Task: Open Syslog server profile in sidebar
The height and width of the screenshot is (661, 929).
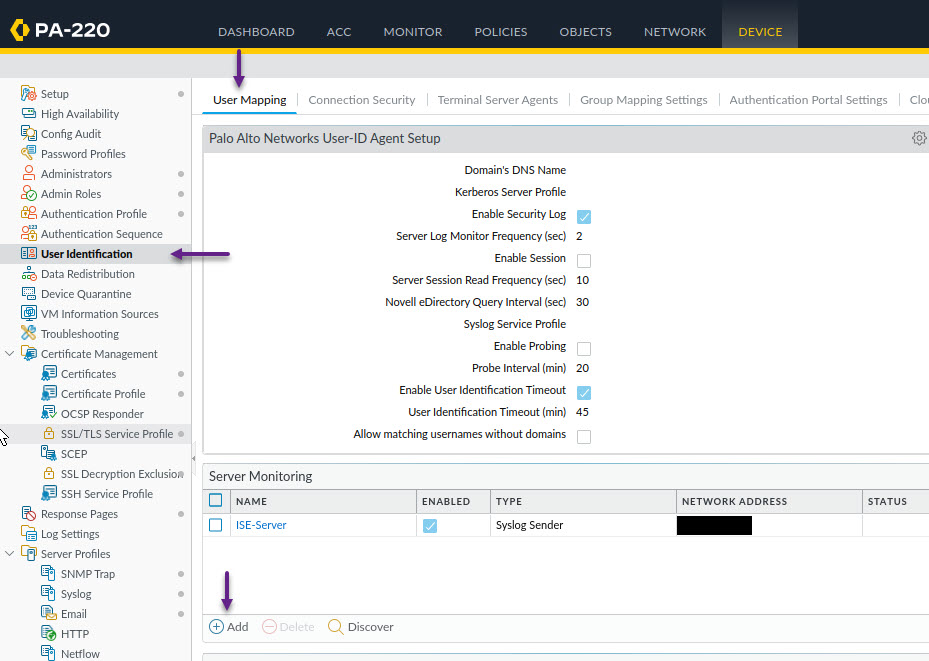Action: click(76, 593)
